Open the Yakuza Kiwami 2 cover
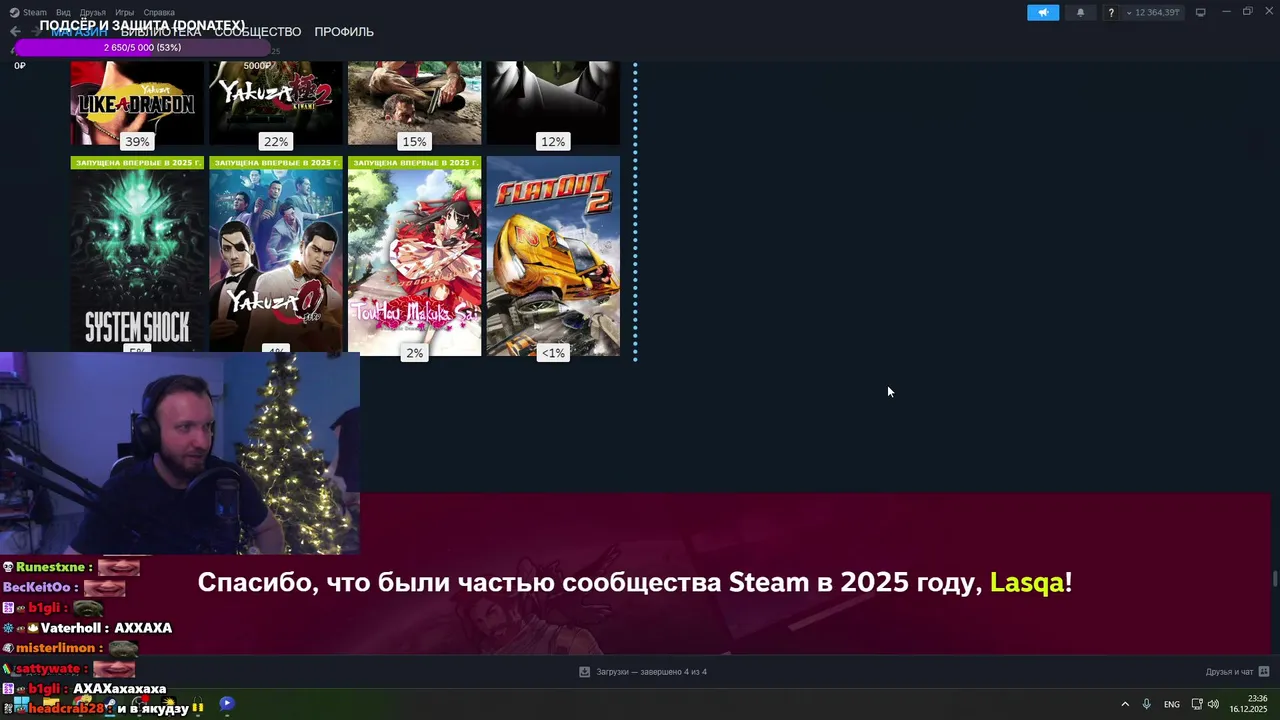 pos(276,102)
